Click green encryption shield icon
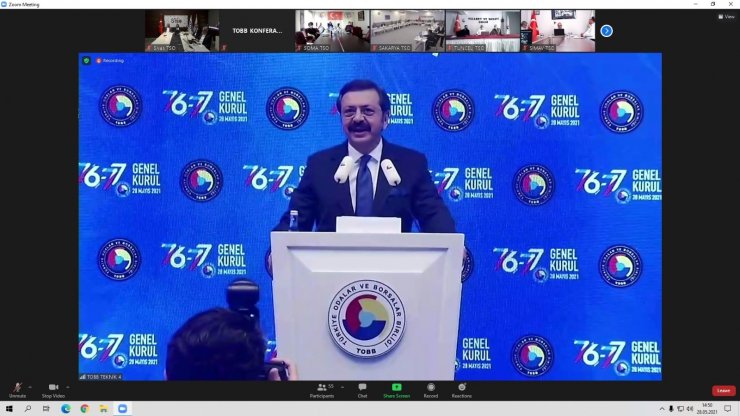Screen dimensions: 740x416 click(x=86, y=60)
